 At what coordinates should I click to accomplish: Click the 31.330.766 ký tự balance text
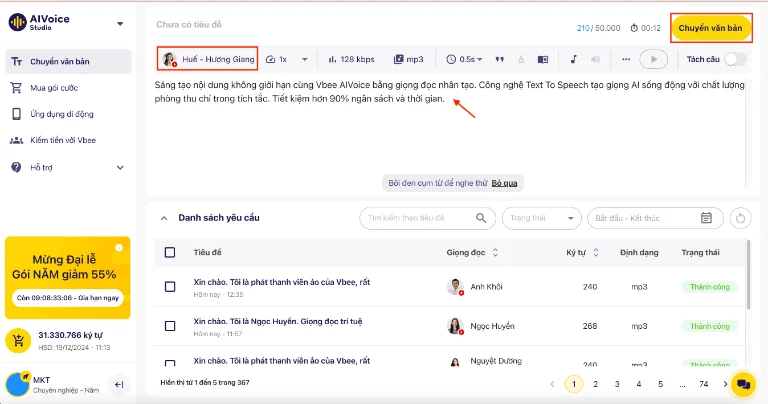(71, 335)
